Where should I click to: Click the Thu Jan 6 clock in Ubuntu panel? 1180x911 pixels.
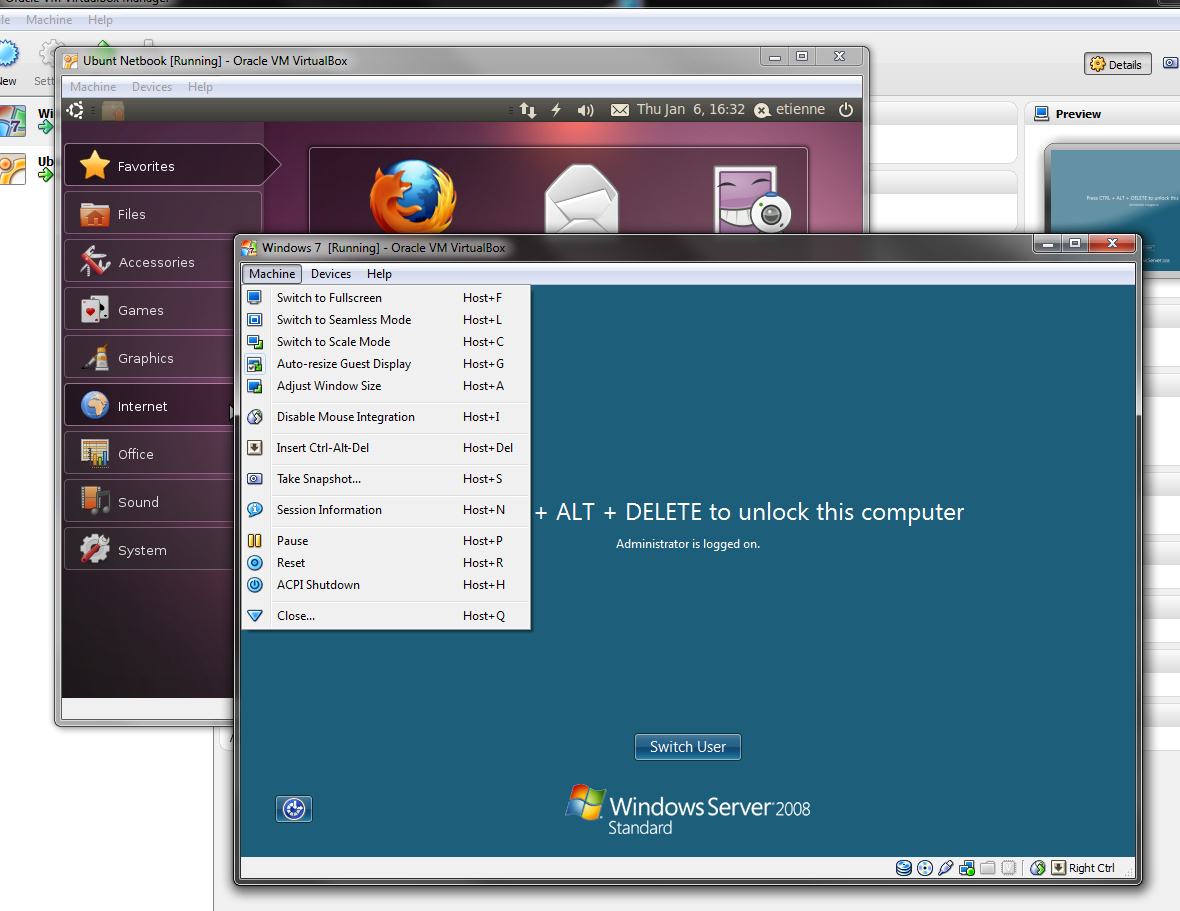point(691,110)
